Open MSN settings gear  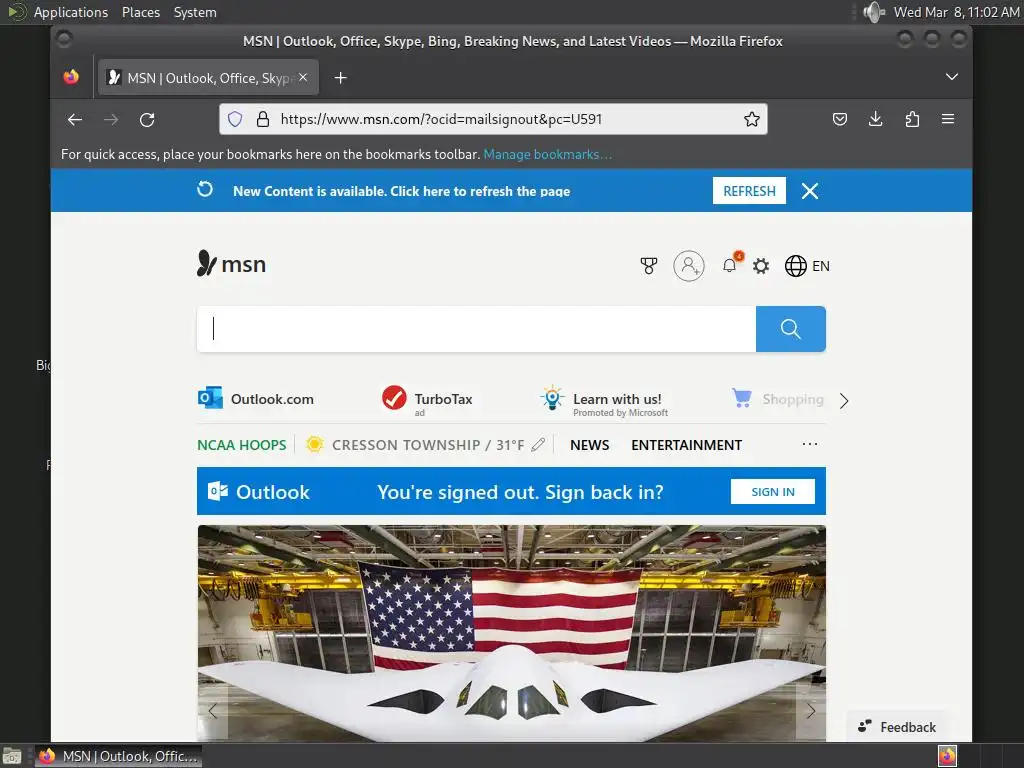tap(761, 266)
